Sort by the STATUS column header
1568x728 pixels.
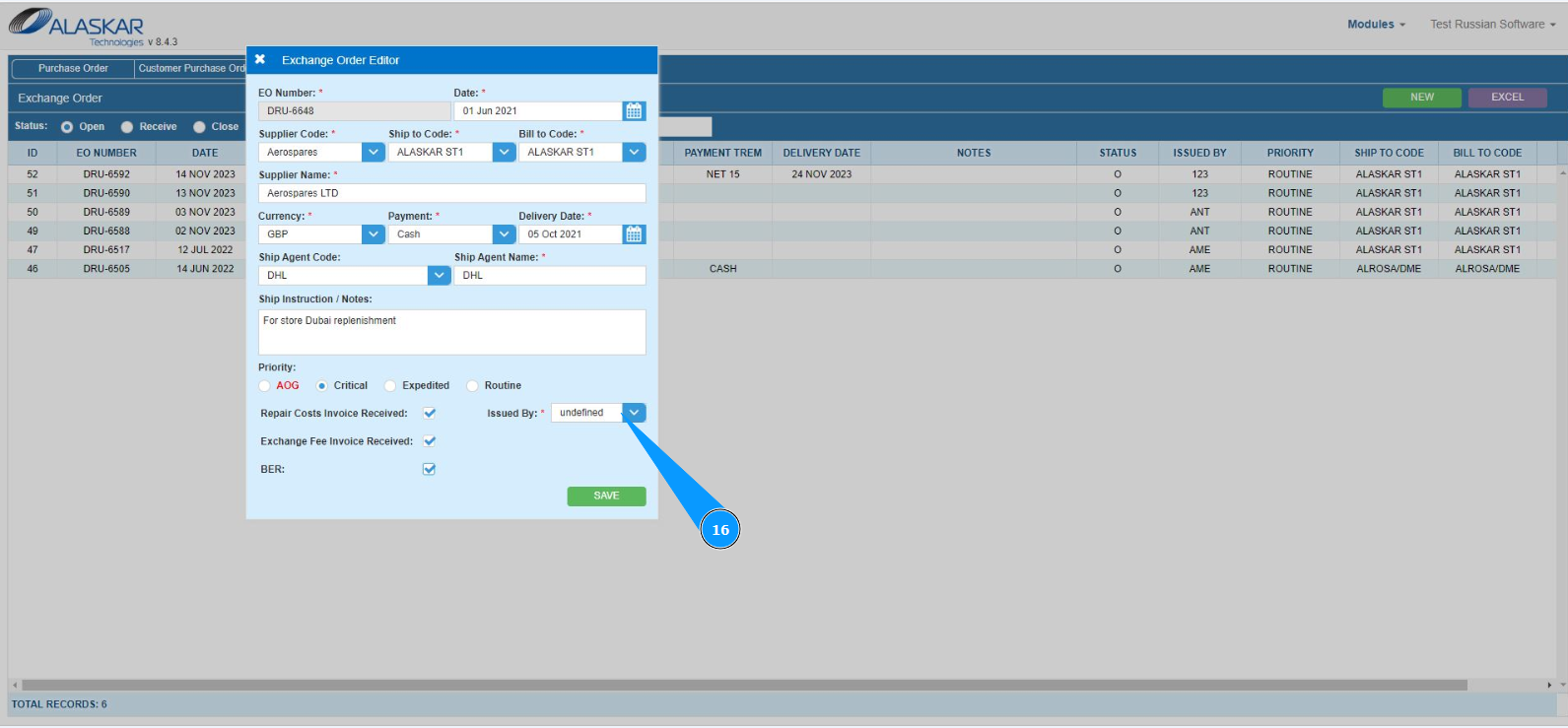pos(1118,154)
